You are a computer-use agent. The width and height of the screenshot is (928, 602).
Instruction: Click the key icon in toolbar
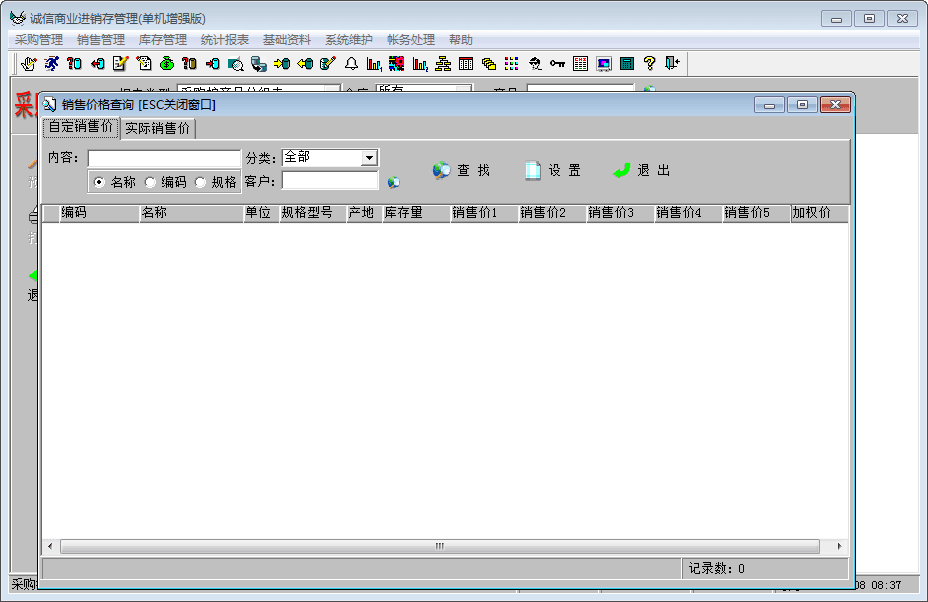(557, 64)
